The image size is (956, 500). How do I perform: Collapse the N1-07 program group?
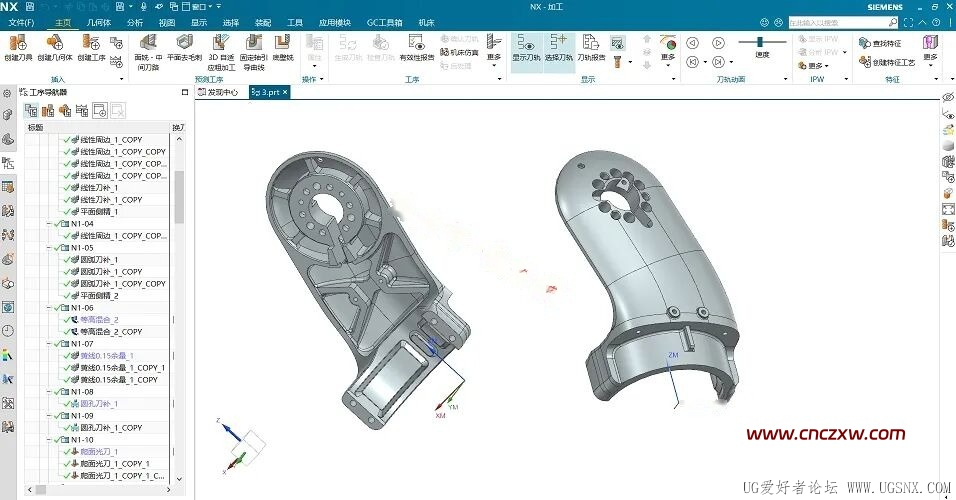49,344
